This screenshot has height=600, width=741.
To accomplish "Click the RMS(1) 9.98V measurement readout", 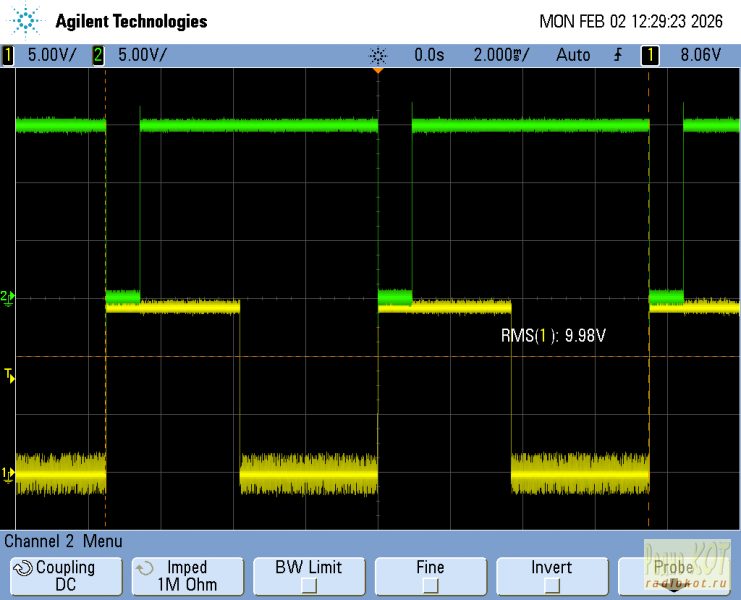I will click(553, 336).
